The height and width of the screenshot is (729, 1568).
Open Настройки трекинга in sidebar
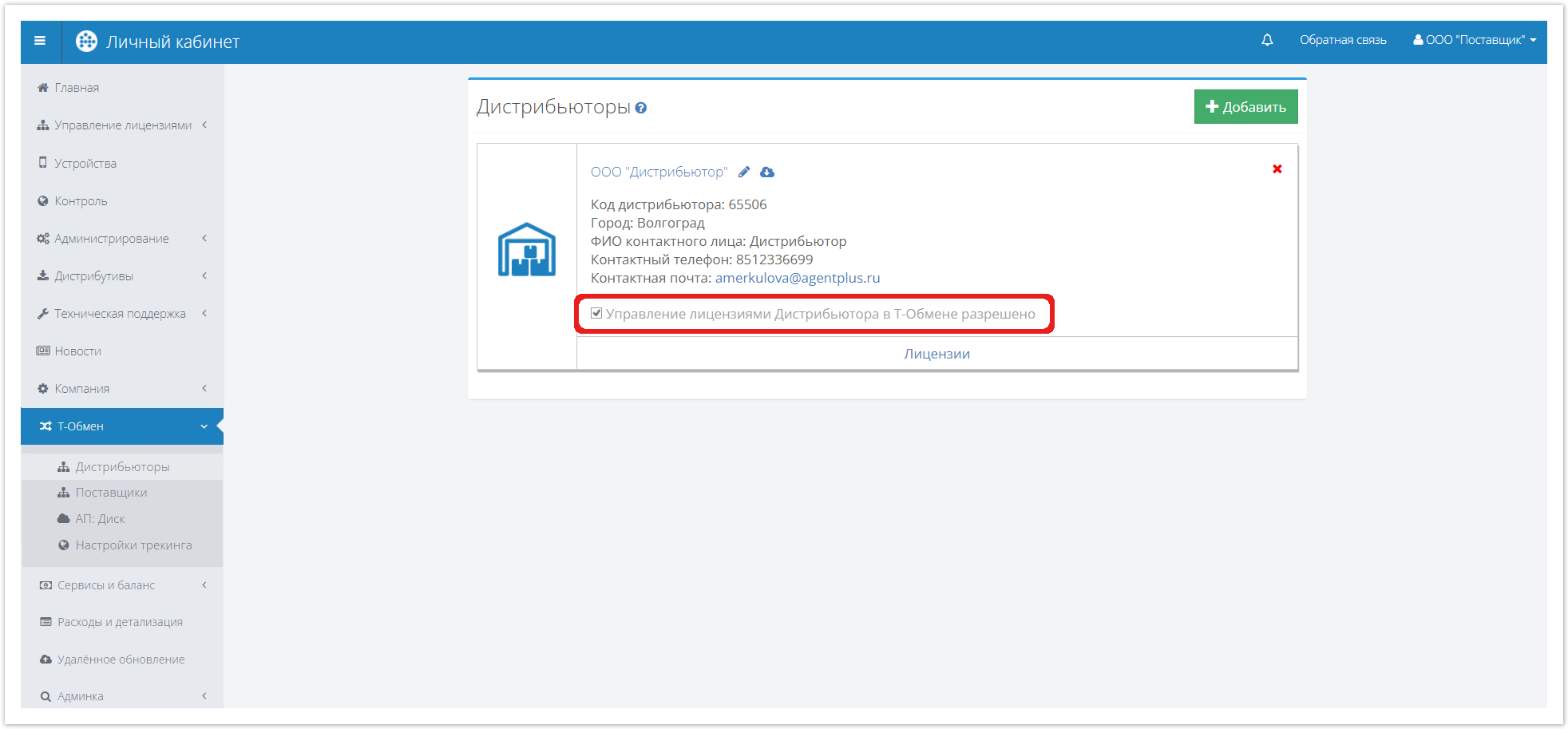point(133,545)
